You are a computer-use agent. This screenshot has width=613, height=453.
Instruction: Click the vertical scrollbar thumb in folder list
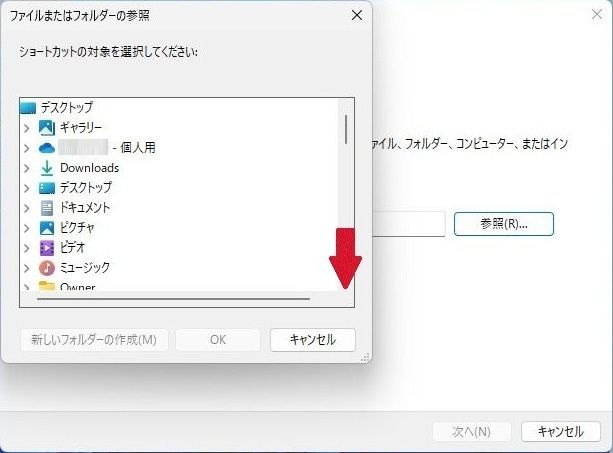pos(346,128)
